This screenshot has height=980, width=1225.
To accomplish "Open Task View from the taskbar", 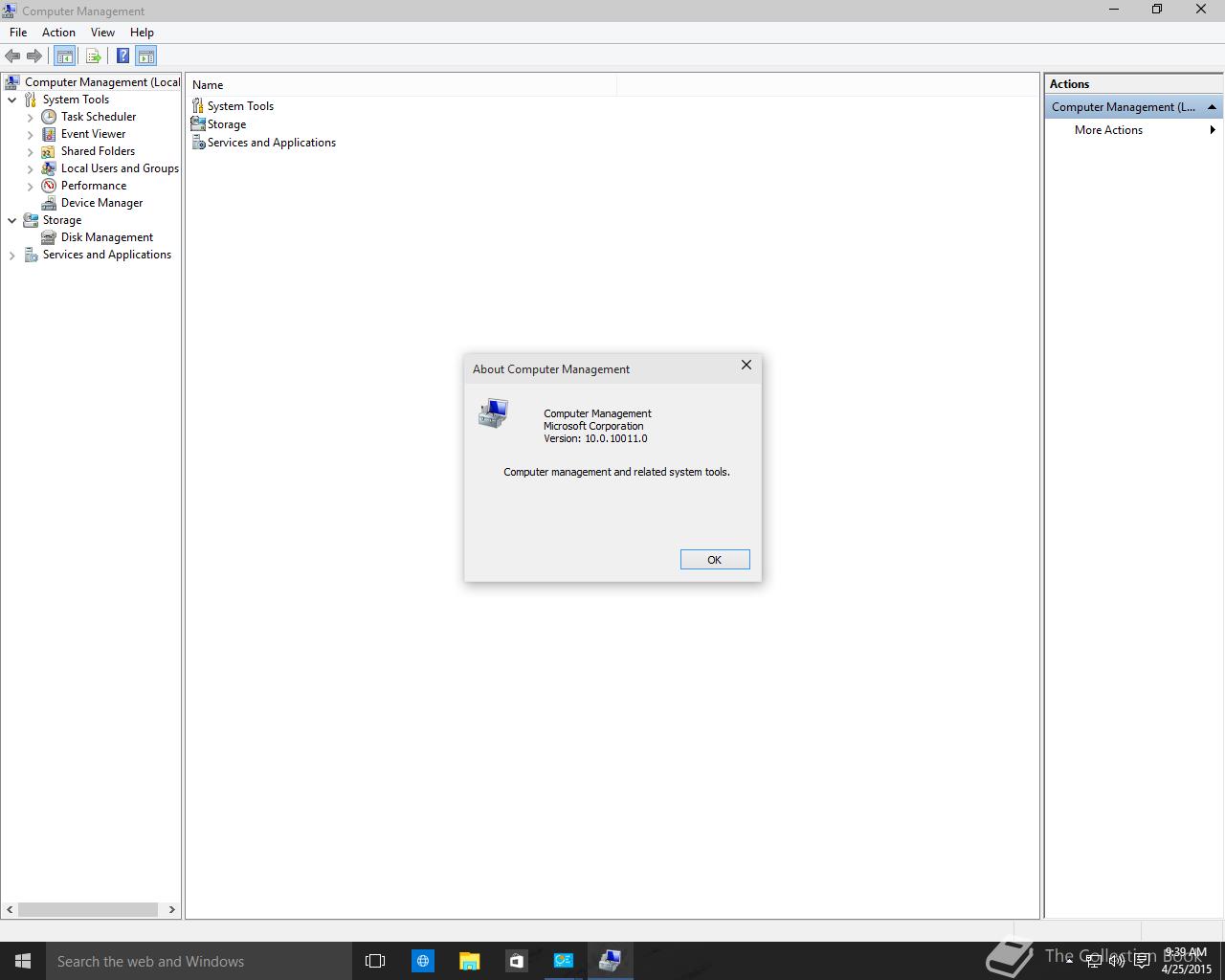I will 375,961.
